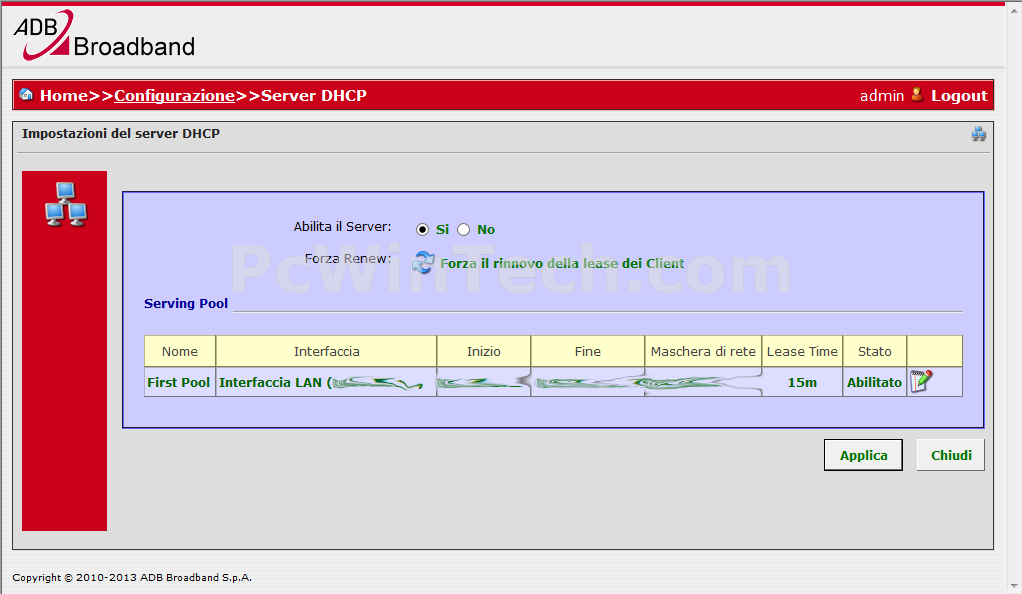The image size is (1022, 594).
Task: Click the Forza Renew label
Action: coord(348,258)
